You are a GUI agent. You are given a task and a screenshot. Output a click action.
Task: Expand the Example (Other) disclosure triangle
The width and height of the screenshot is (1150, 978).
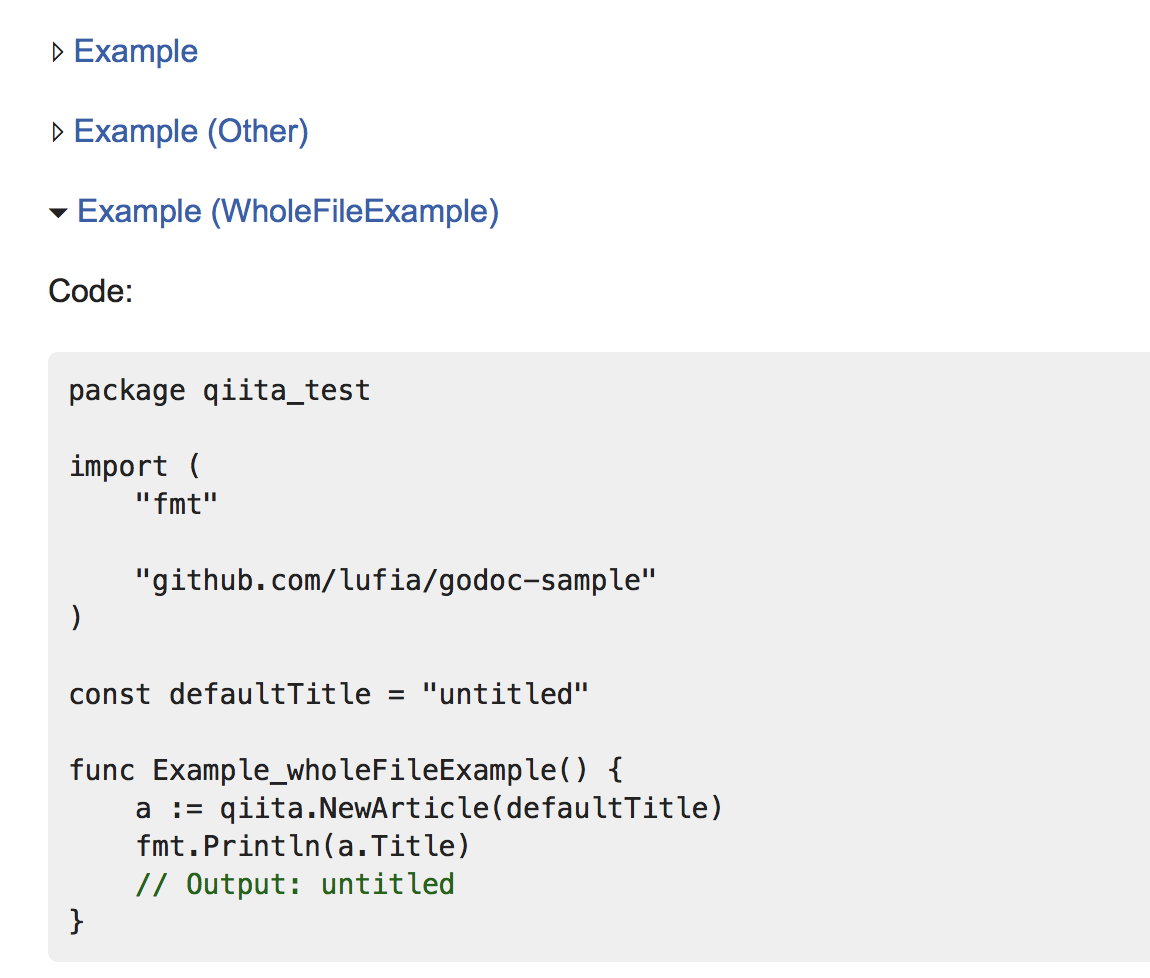pos(58,132)
